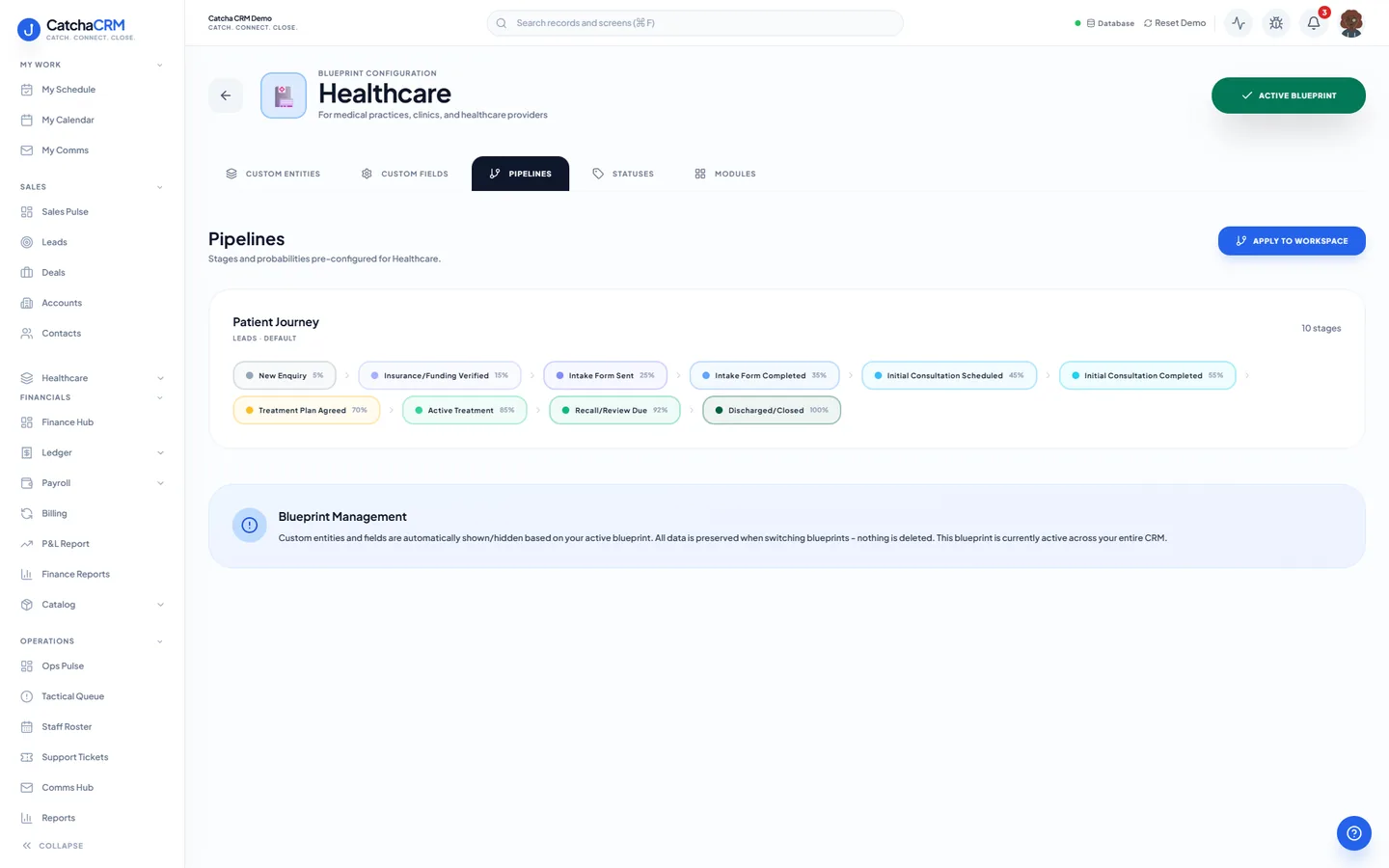
Task: Click the back arrow button
Action: coord(226,95)
